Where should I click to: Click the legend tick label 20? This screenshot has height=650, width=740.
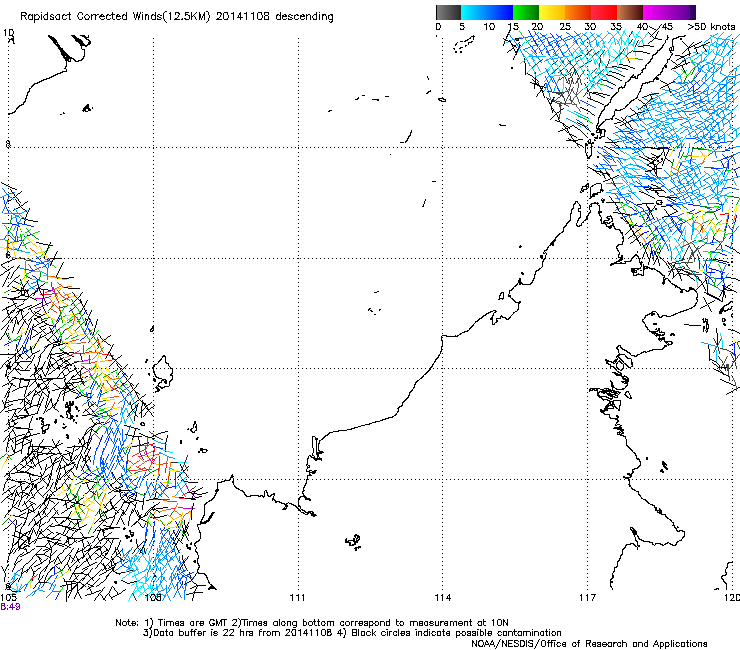point(537,27)
